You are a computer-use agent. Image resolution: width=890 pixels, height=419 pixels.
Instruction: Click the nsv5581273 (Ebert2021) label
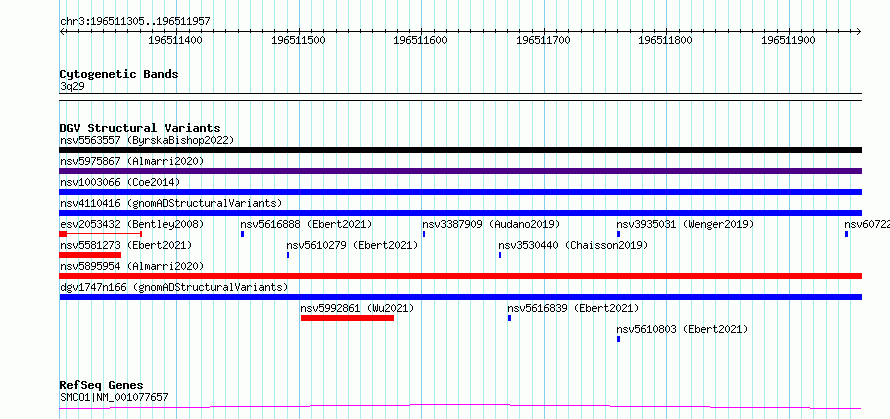pyautogui.click(x=126, y=245)
